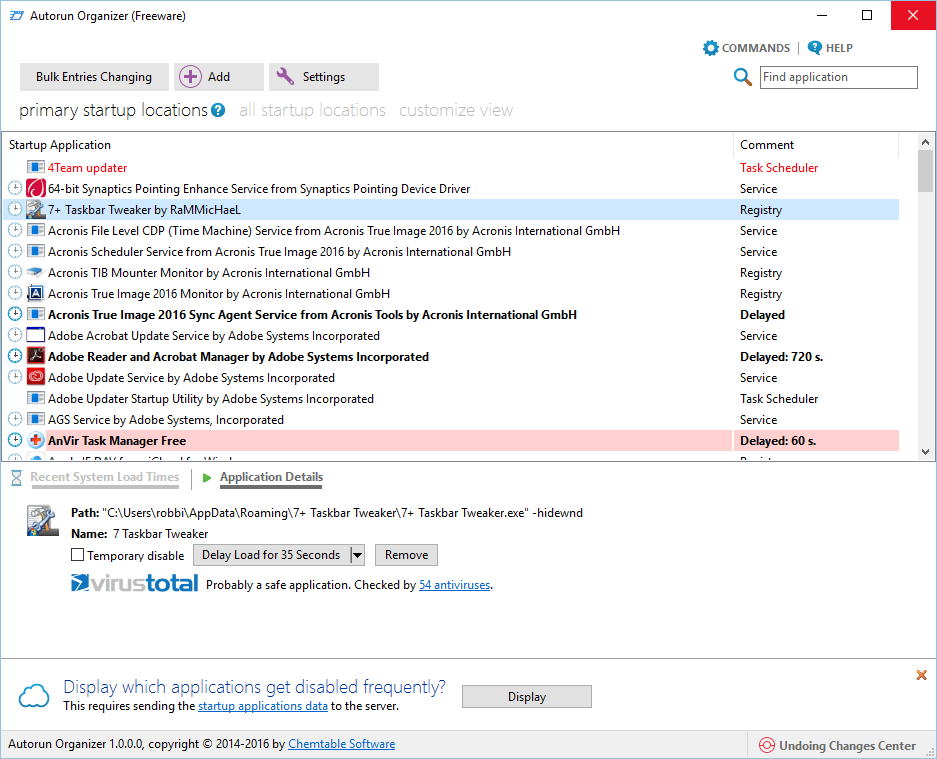
Task: Click the delay clock on AGS Service row
Action: [15, 419]
